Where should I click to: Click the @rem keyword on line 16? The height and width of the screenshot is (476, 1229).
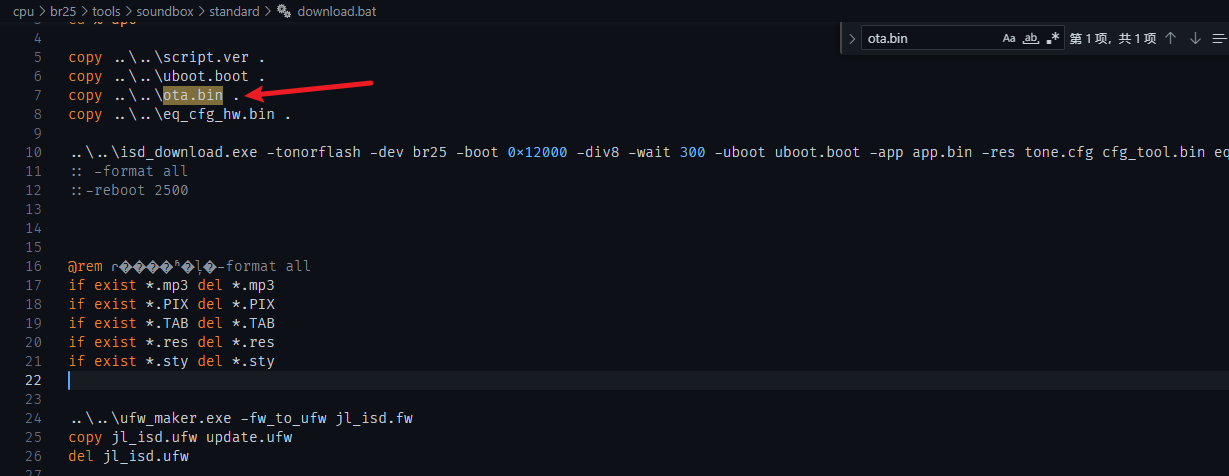pyautogui.click(x=86, y=266)
